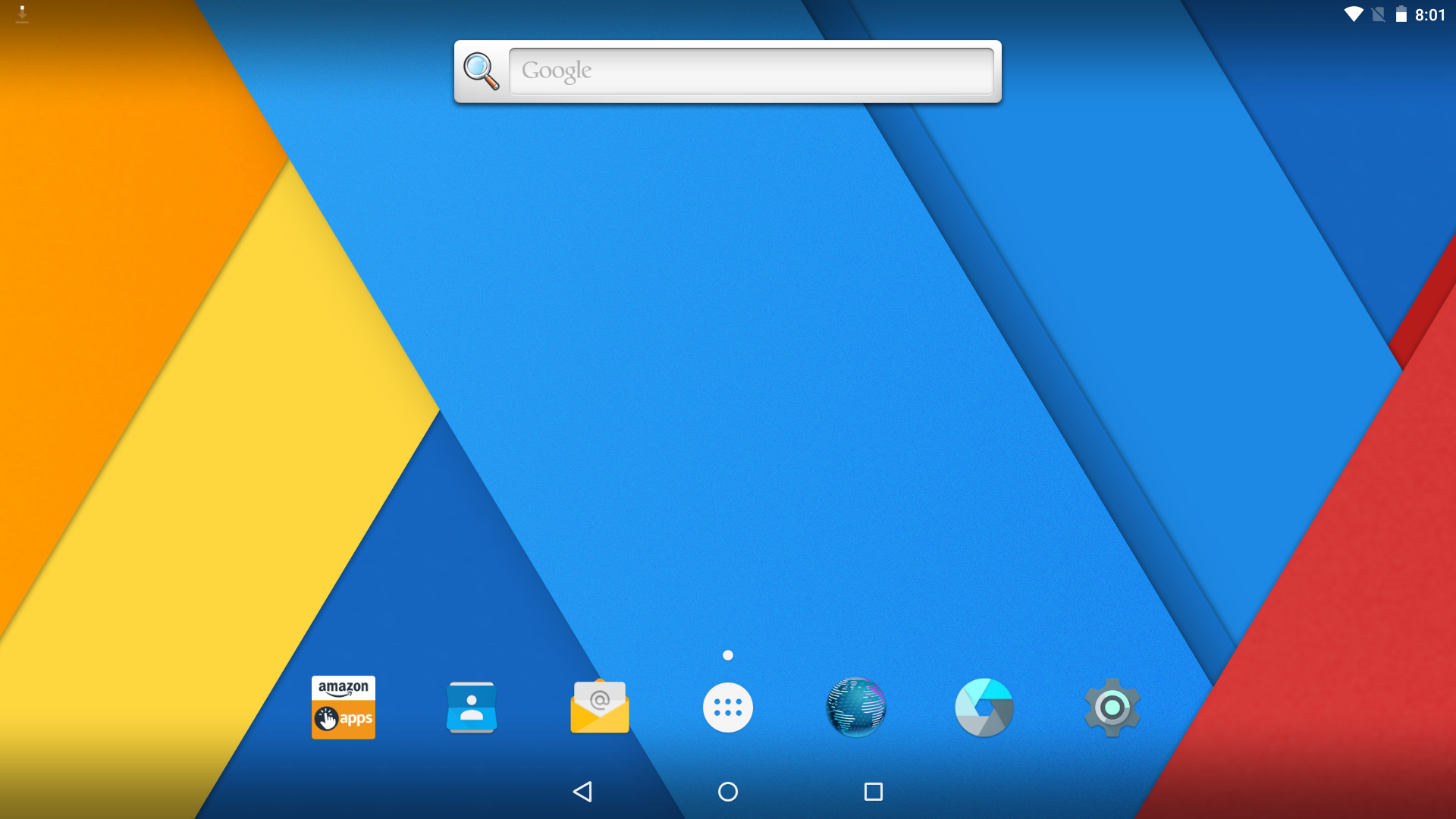Open the app drawer
This screenshot has width=1456, height=819.
[728, 708]
